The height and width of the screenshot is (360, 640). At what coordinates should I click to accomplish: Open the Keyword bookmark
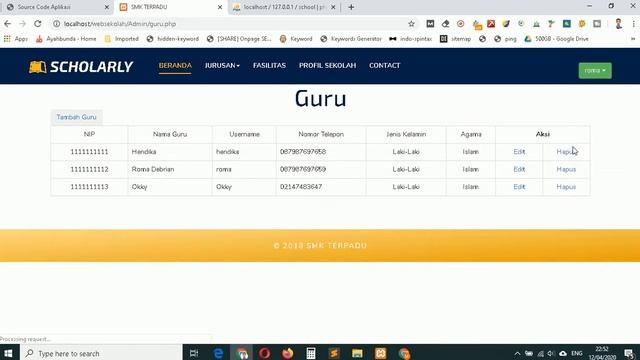pos(296,39)
